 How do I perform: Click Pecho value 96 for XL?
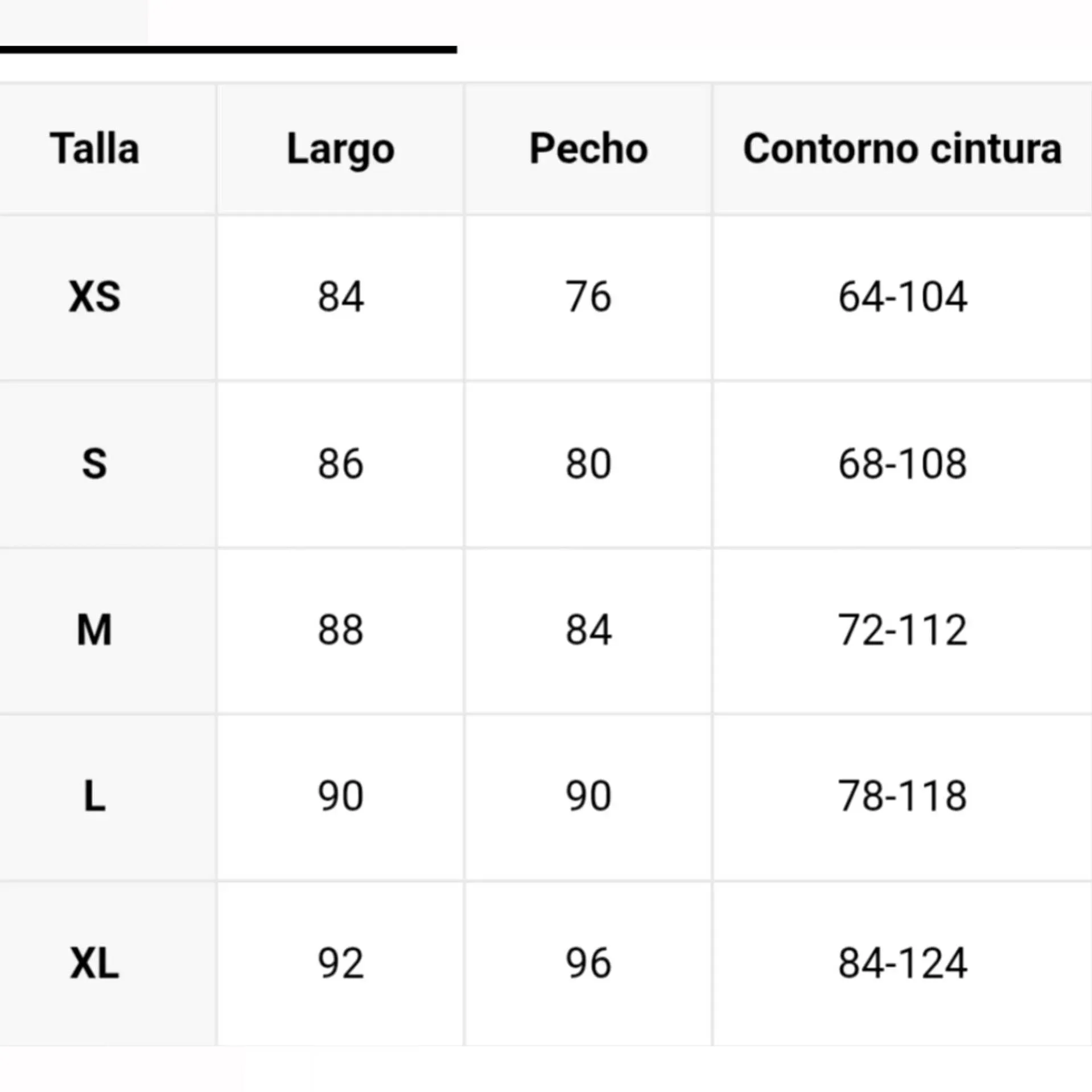588,963
